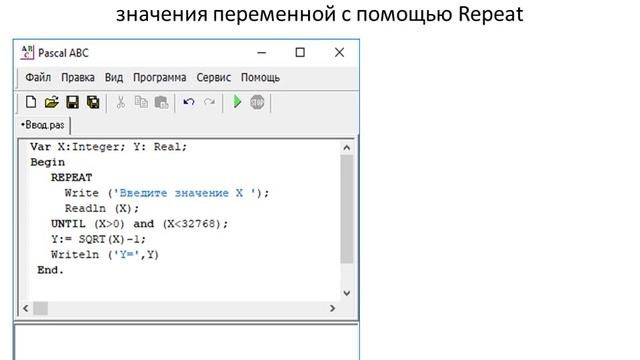
Task: Click the vertical scrollbar up arrow
Action: (x=347, y=147)
